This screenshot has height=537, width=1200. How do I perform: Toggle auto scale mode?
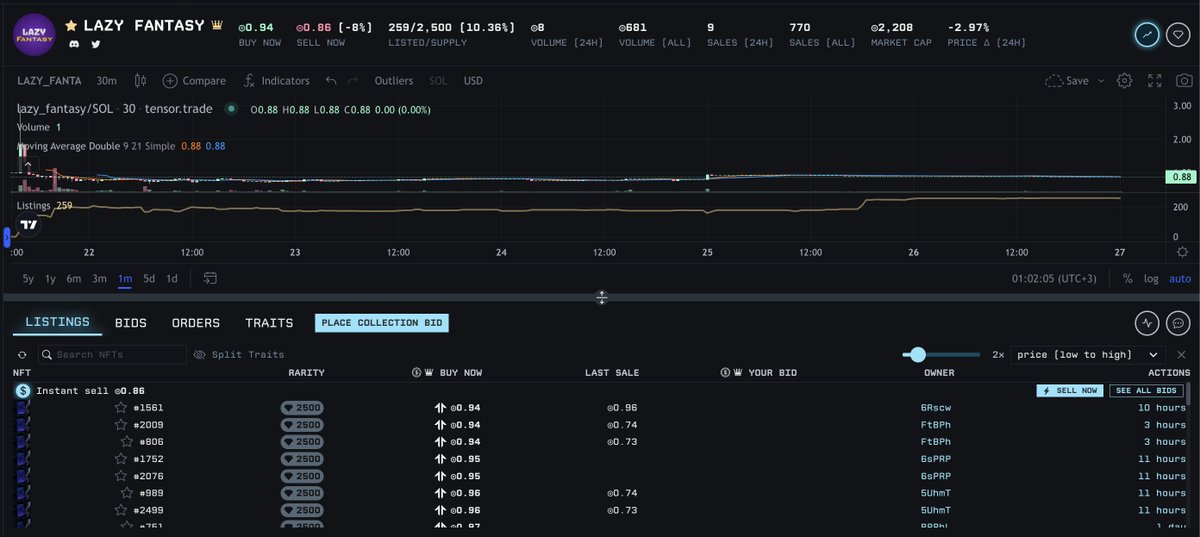pyautogui.click(x=1180, y=279)
